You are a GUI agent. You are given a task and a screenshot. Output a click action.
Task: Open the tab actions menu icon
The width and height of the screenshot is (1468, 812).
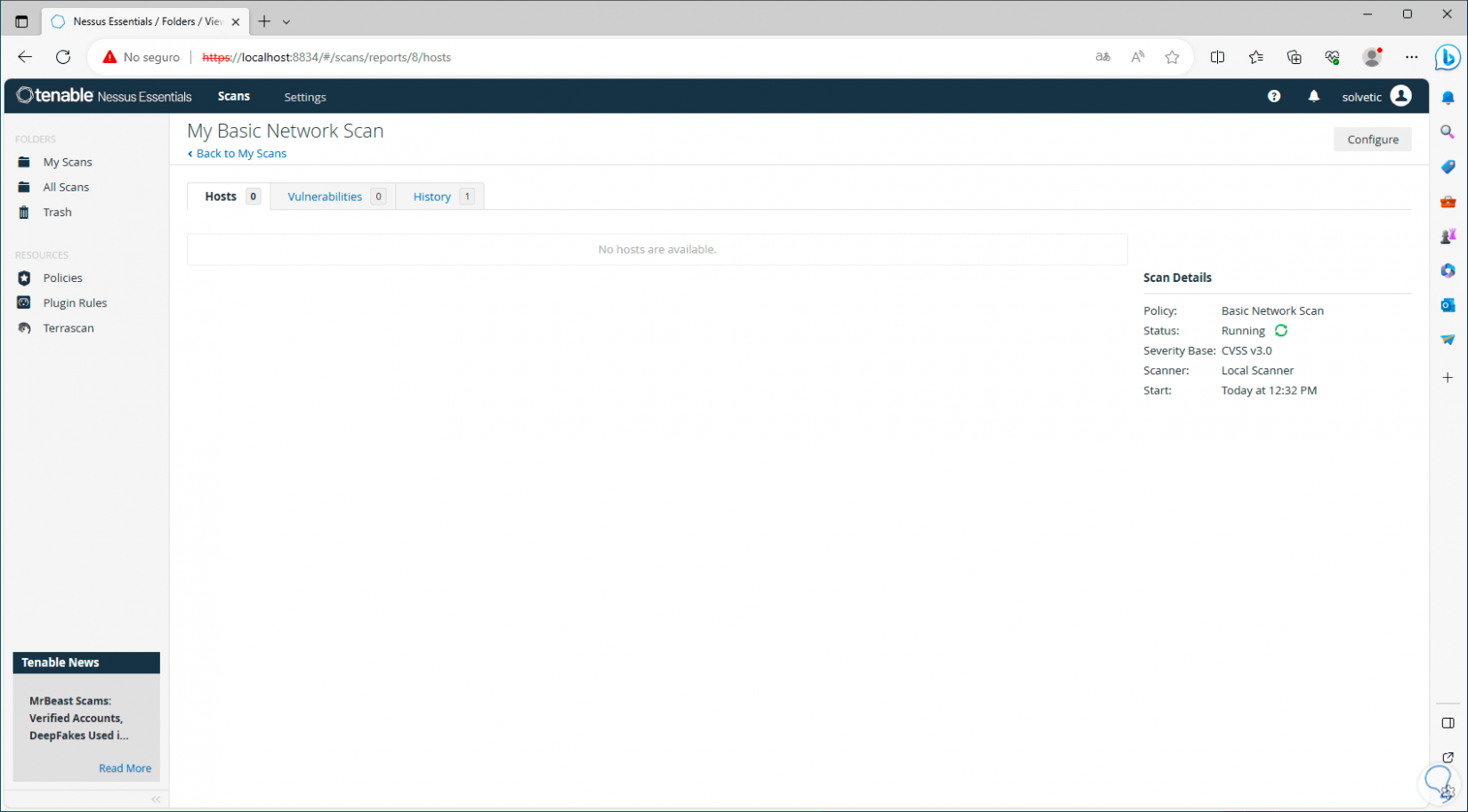click(x=21, y=21)
